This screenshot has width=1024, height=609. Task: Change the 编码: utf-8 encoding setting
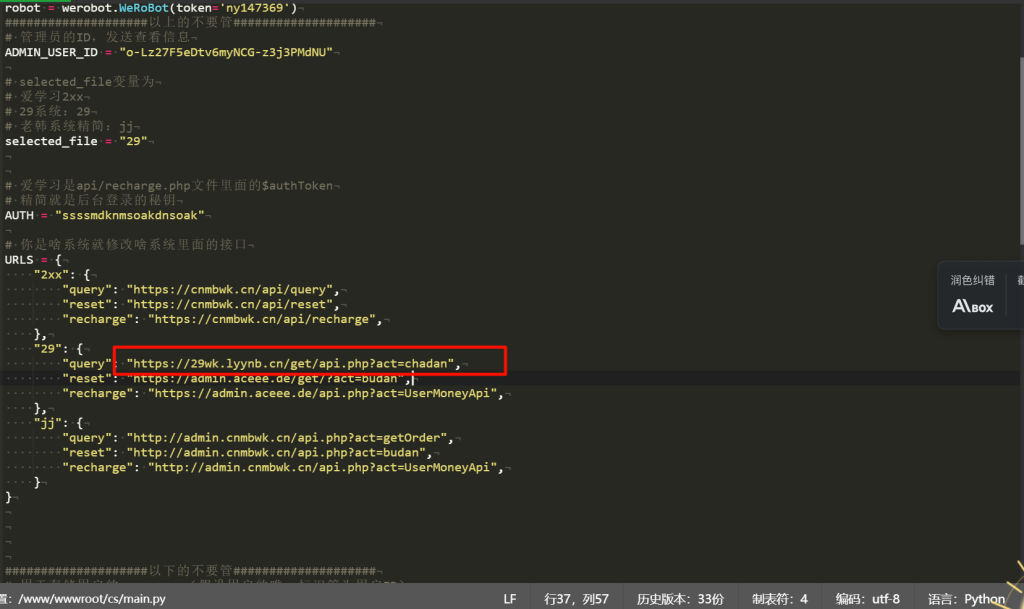tap(868, 599)
